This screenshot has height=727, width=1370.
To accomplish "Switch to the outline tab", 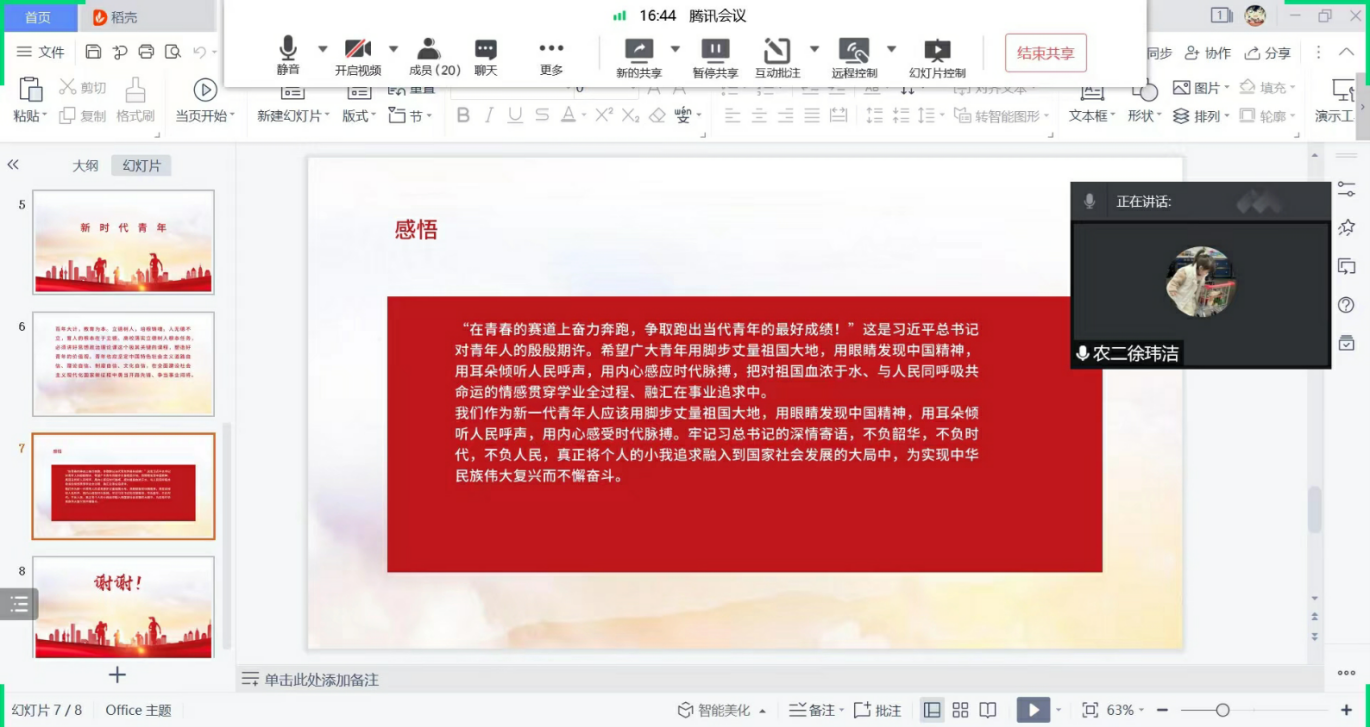I will tap(85, 166).
